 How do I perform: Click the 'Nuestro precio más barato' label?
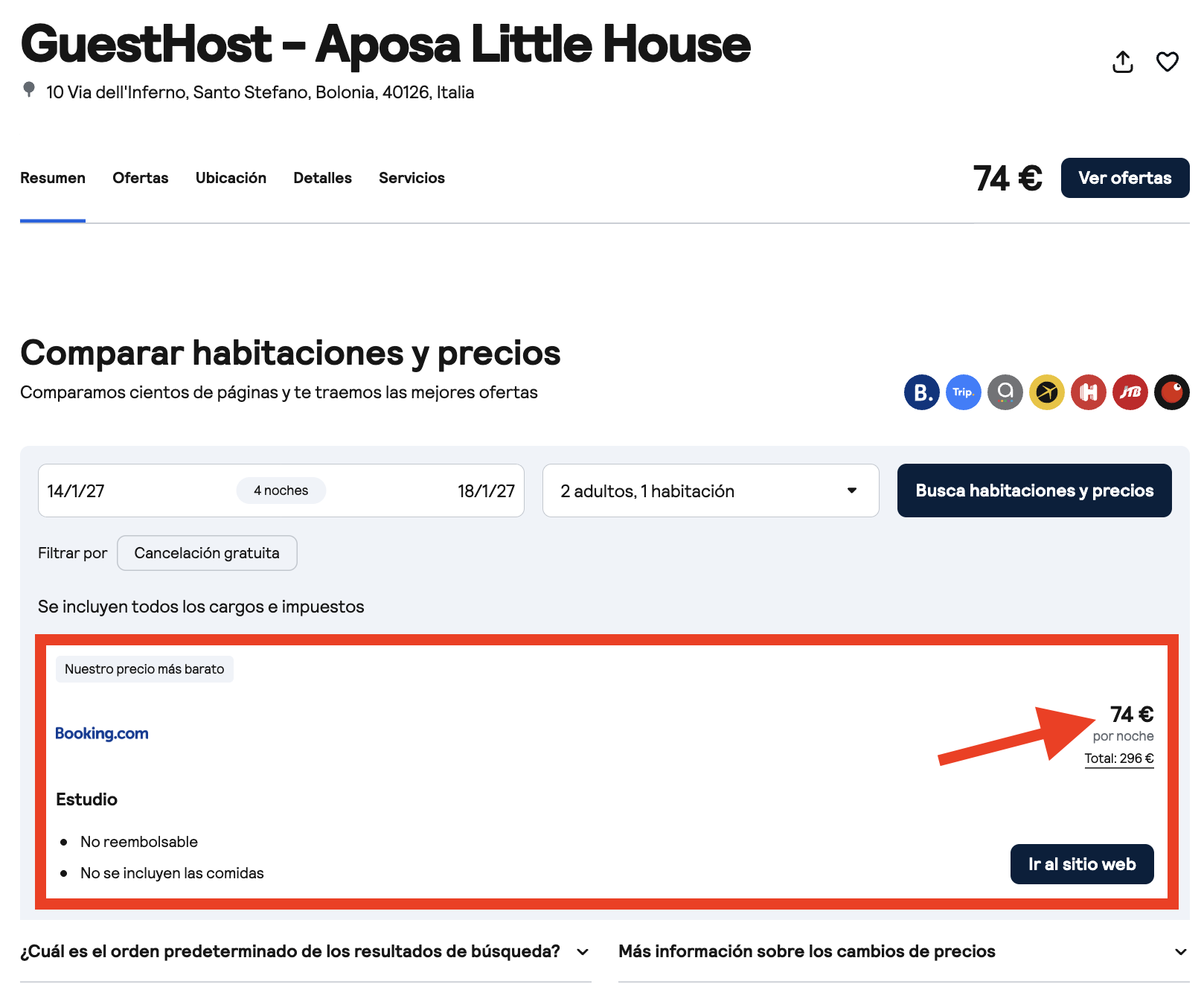click(x=144, y=669)
